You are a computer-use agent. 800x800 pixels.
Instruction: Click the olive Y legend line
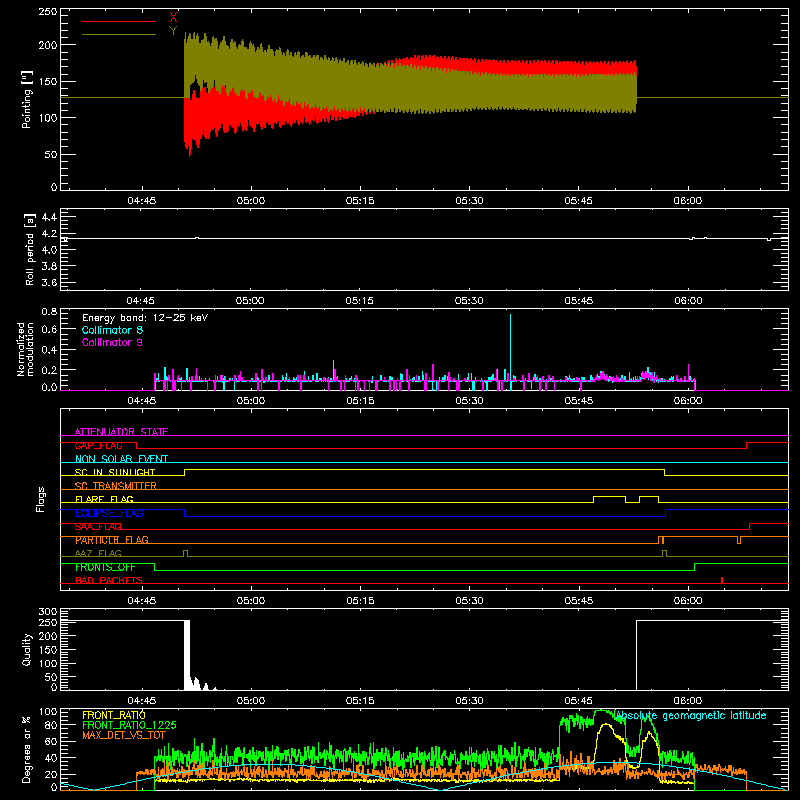[118, 34]
